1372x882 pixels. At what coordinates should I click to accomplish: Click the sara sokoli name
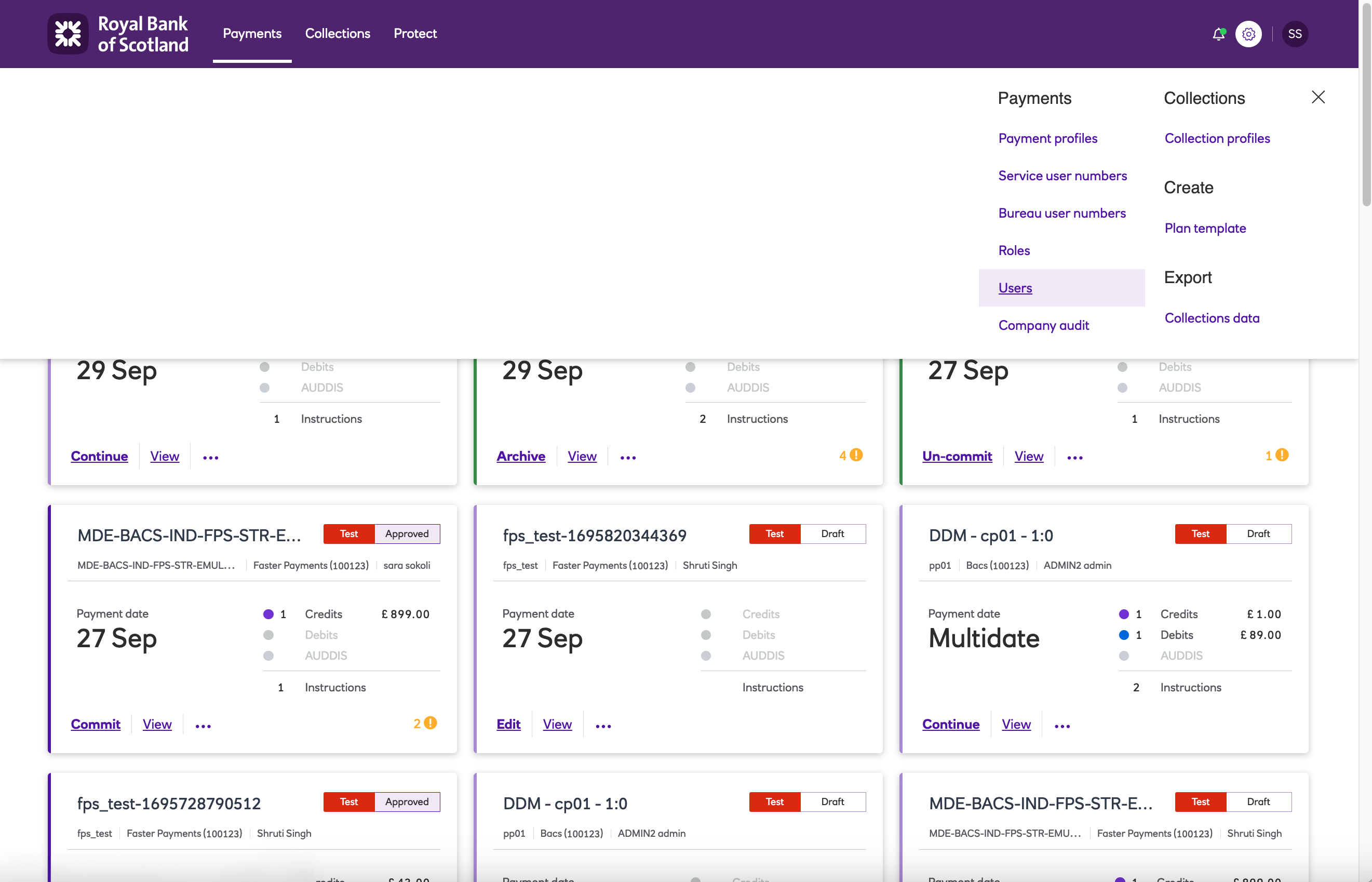(407, 565)
